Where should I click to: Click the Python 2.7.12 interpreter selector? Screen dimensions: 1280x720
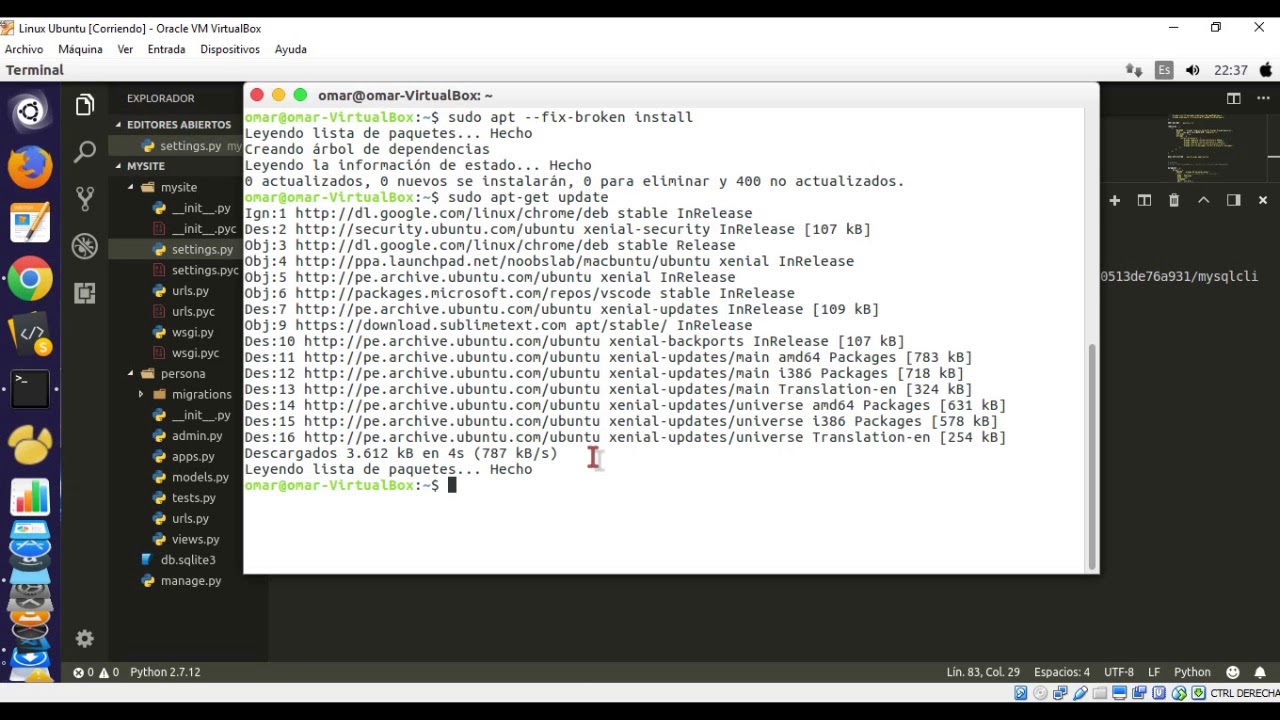(166, 672)
